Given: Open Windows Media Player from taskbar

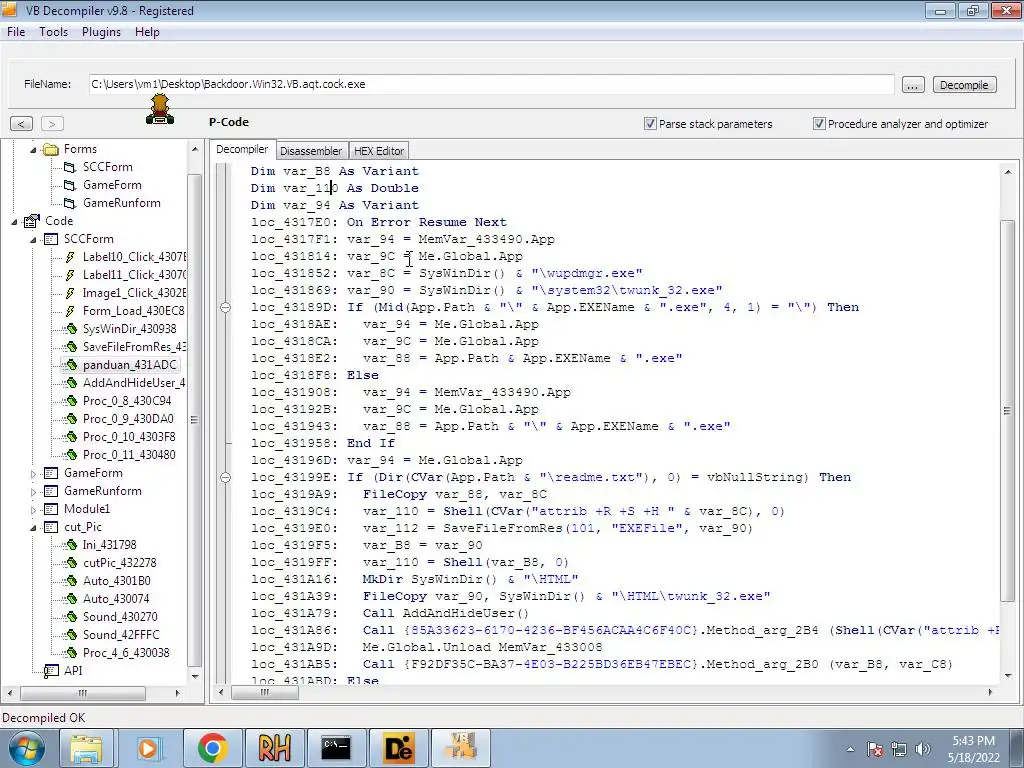Looking at the screenshot, I should tap(149, 748).
